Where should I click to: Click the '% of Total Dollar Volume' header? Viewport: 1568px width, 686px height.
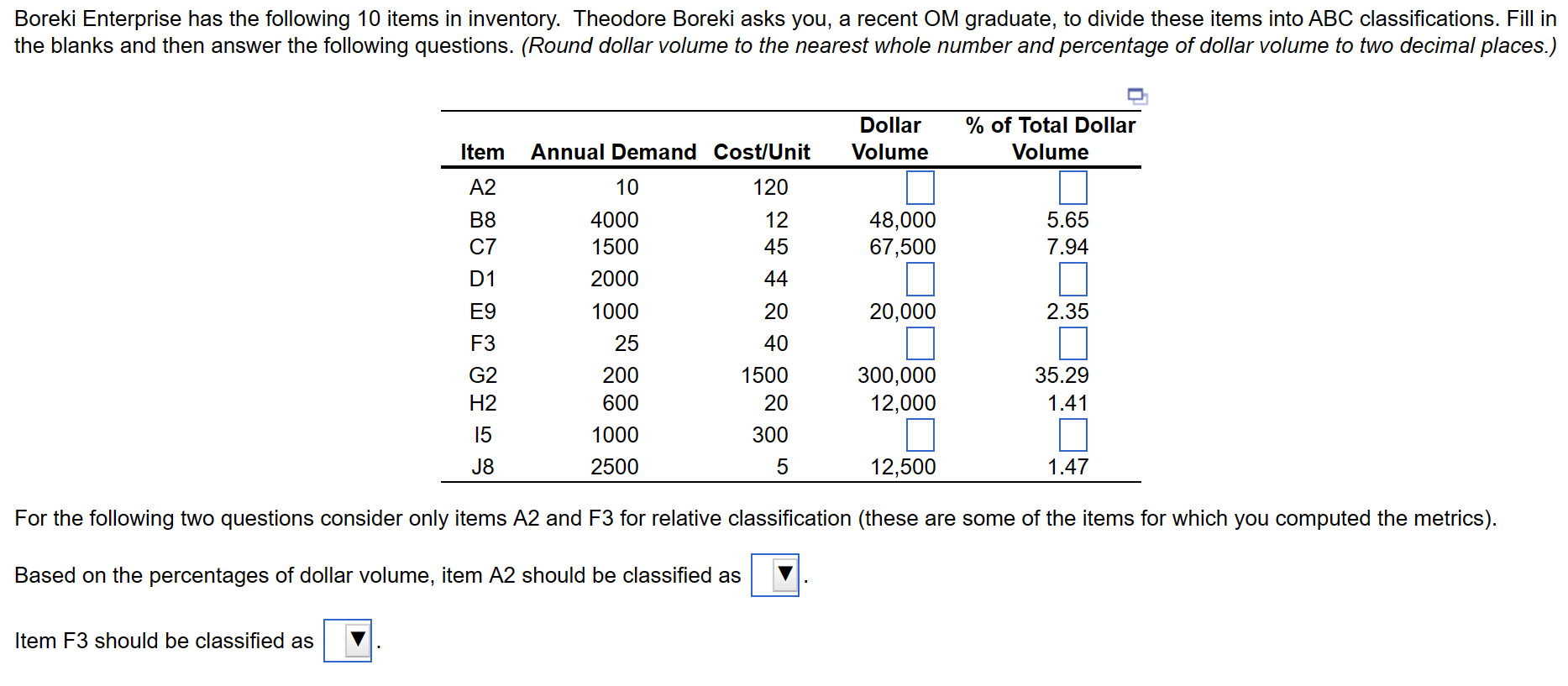coord(1050,139)
